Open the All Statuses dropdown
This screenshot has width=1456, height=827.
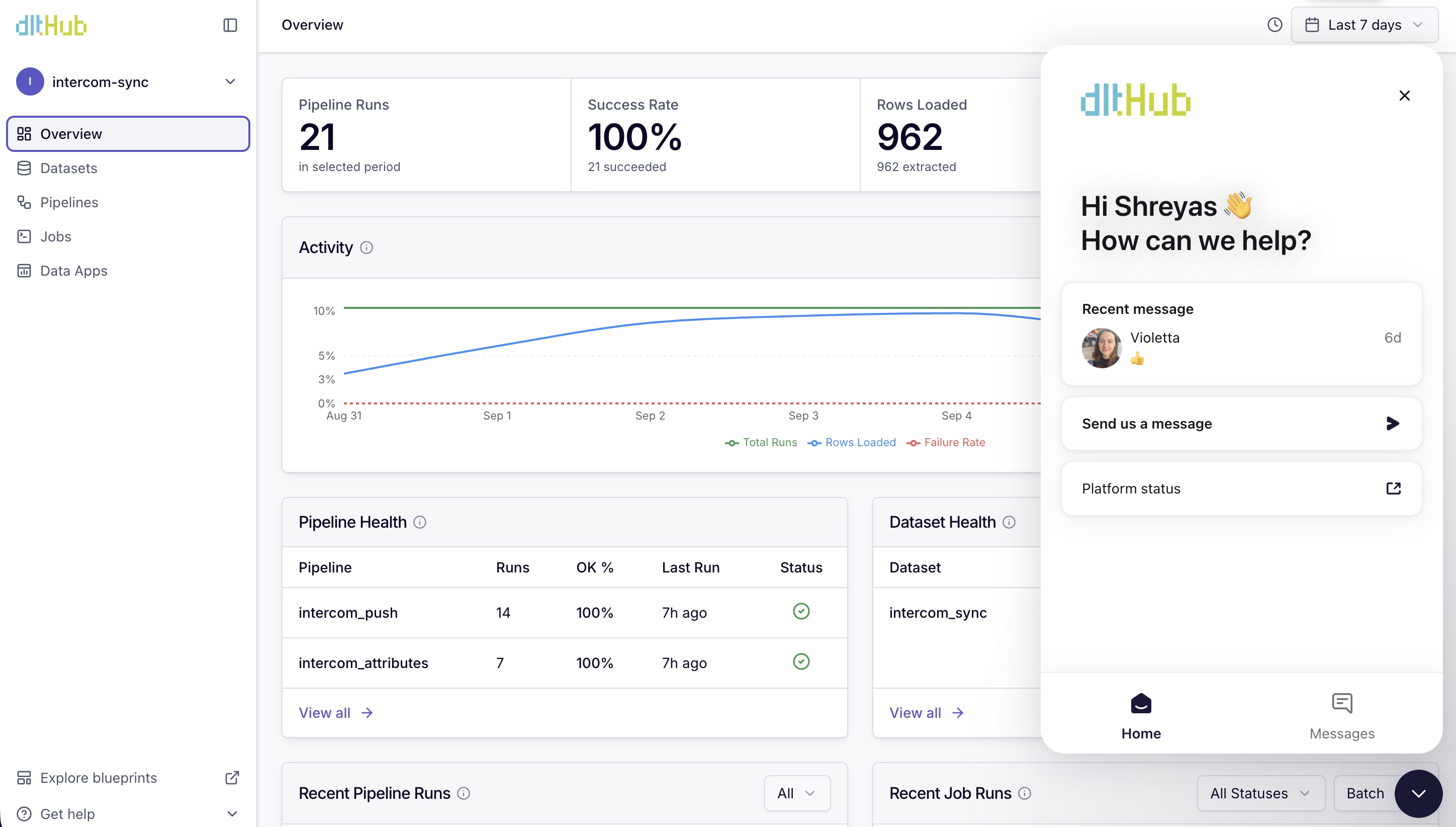[x=1261, y=793]
